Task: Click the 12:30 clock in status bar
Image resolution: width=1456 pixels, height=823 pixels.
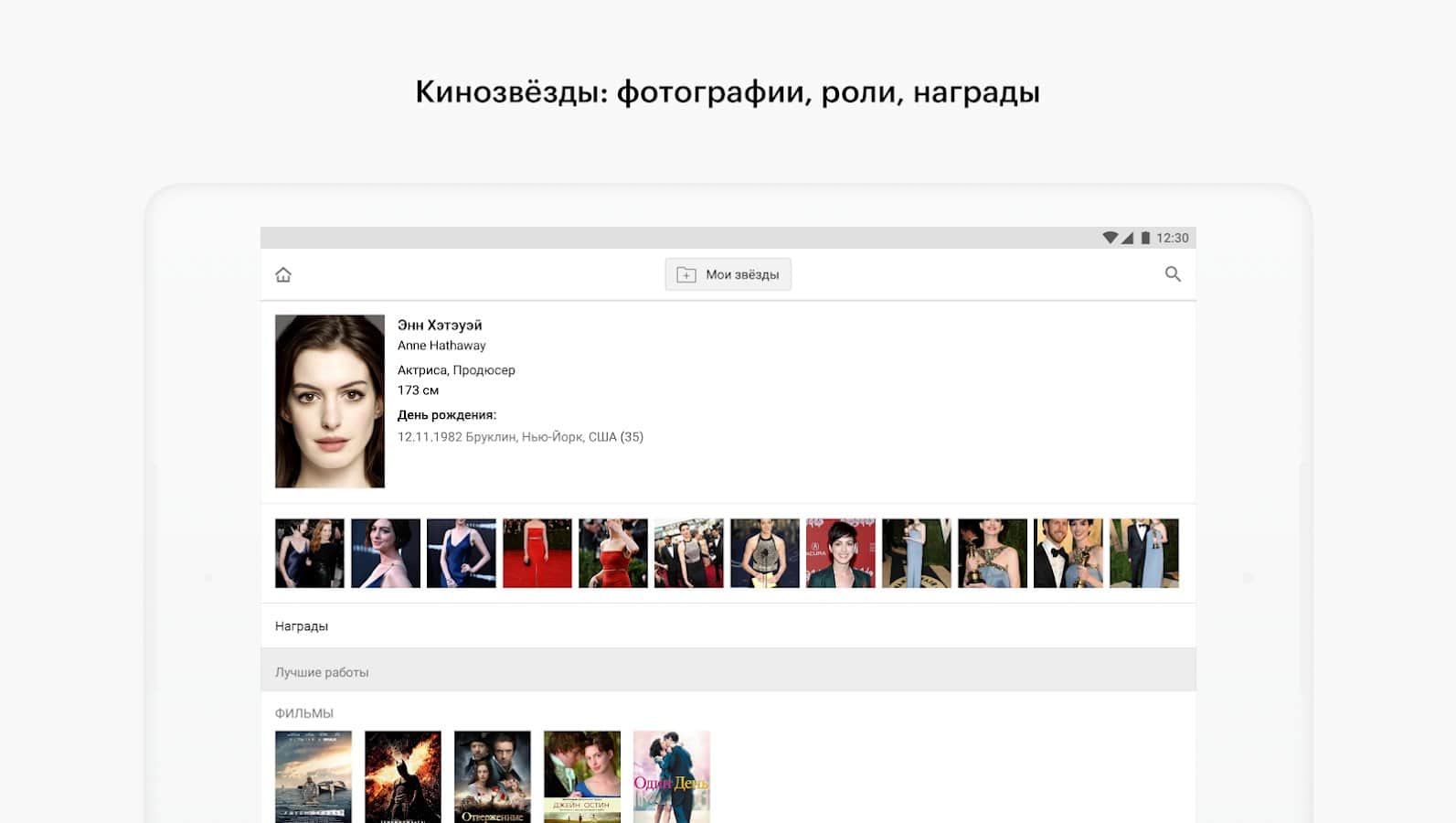Action: click(x=1173, y=238)
